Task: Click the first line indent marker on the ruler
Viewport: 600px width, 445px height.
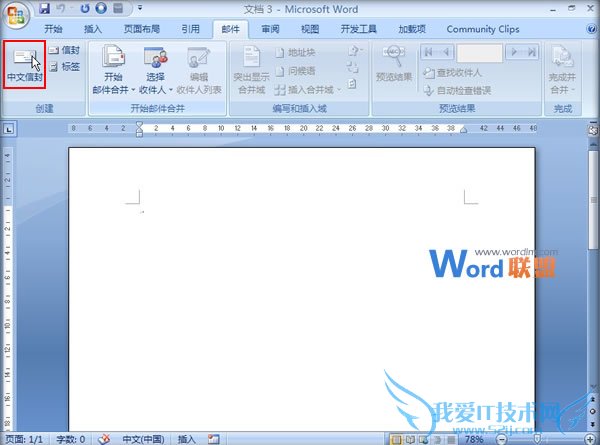Action: 139,125
